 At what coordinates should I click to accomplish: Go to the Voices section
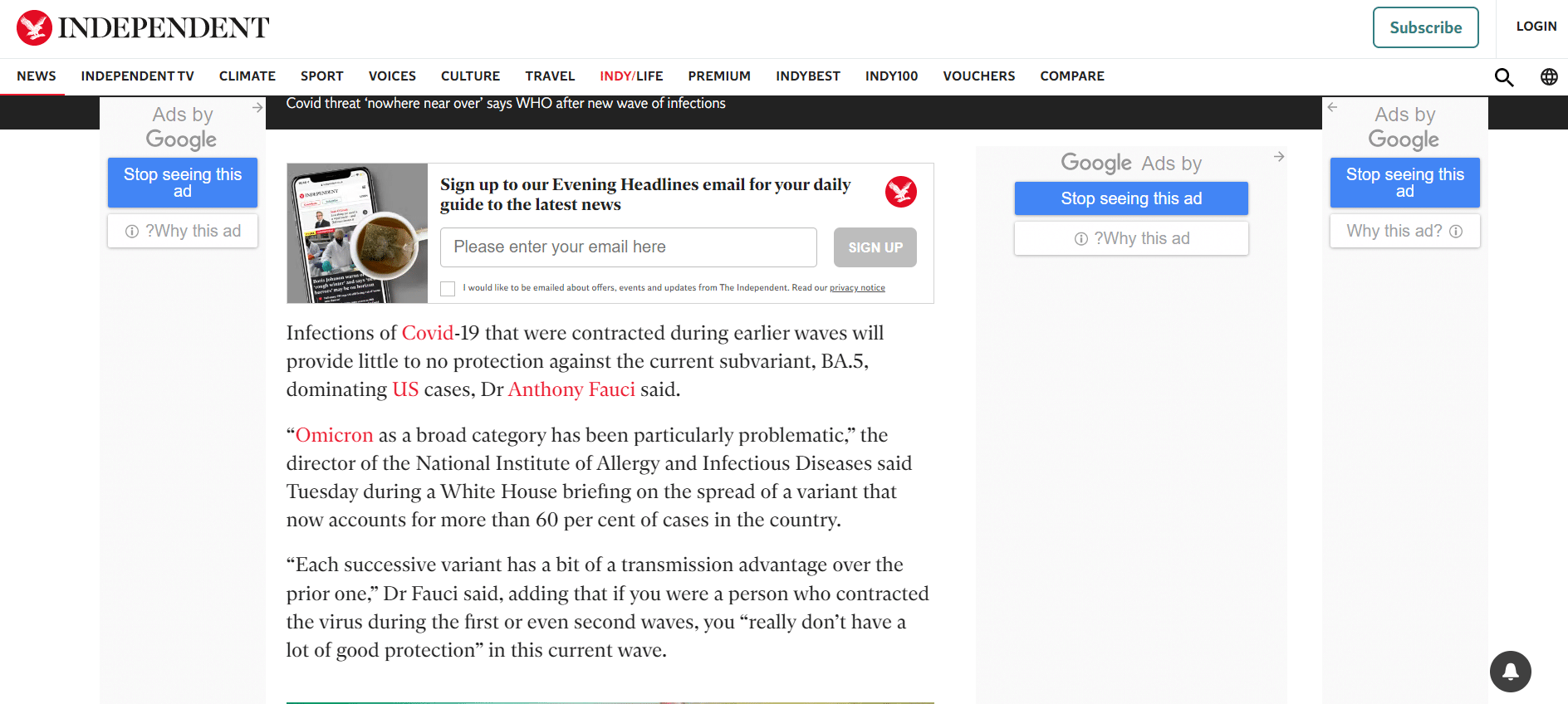click(x=392, y=76)
